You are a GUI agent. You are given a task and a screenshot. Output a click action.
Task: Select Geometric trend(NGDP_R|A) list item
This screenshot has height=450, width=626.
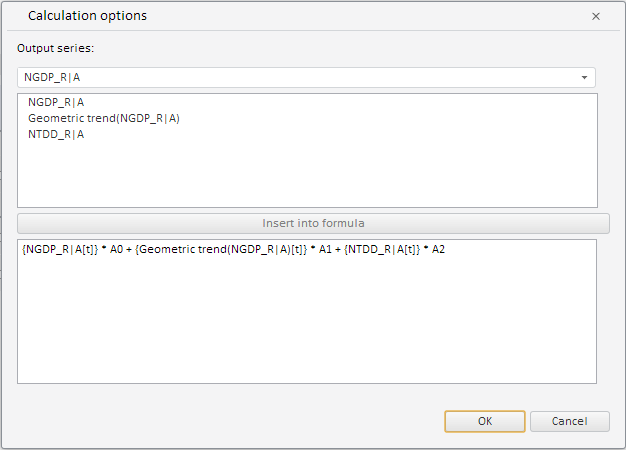pos(103,118)
